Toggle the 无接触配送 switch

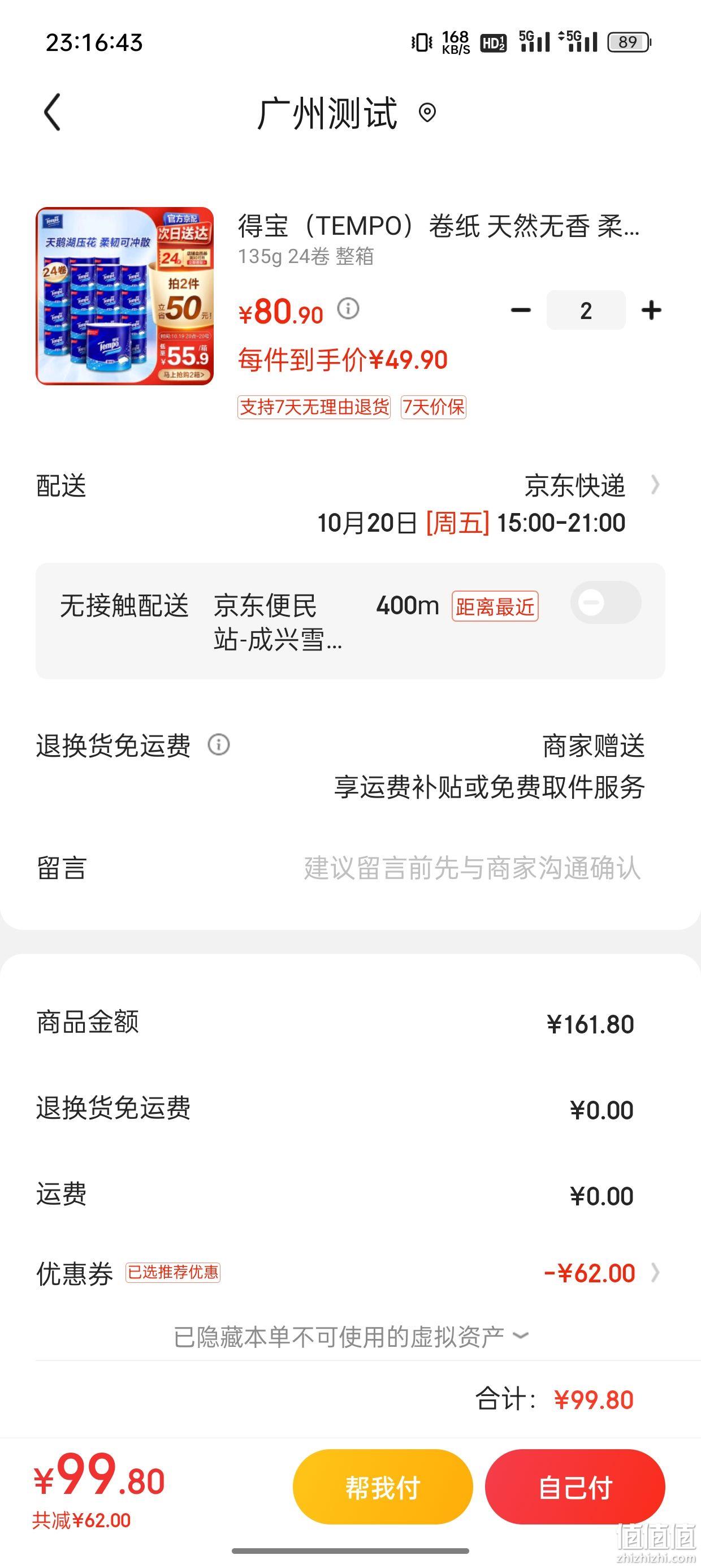pos(605,602)
